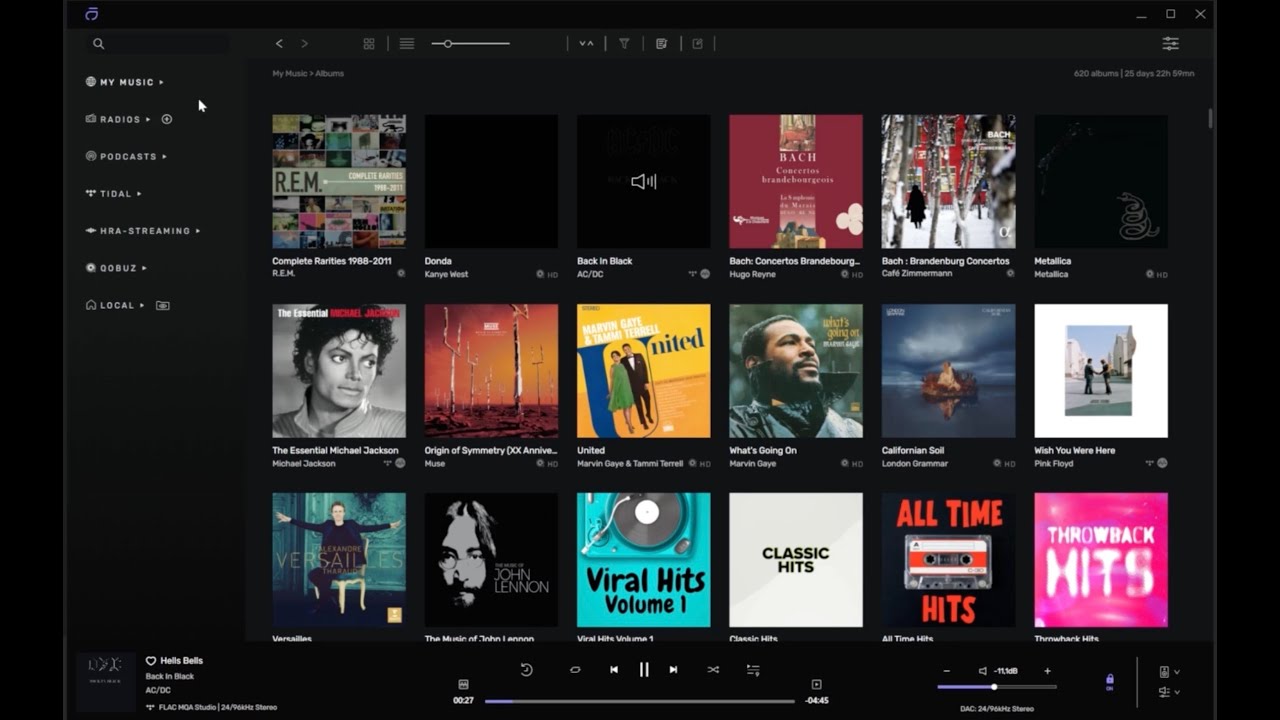Adjust the album thumbnail size slider
This screenshot has width=1280, height=720.
[x=470, y=44]
